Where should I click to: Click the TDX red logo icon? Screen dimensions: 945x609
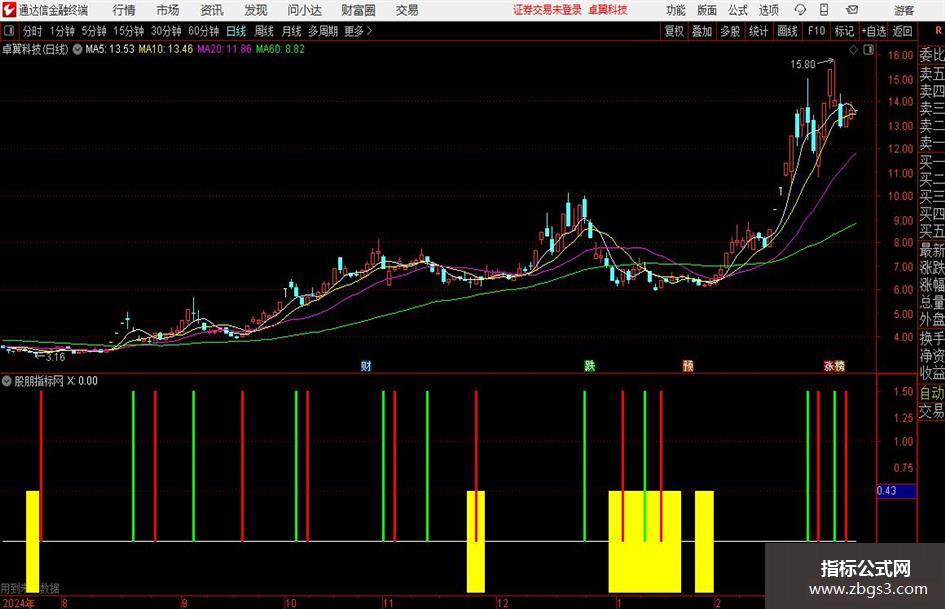tap(9, 10)
